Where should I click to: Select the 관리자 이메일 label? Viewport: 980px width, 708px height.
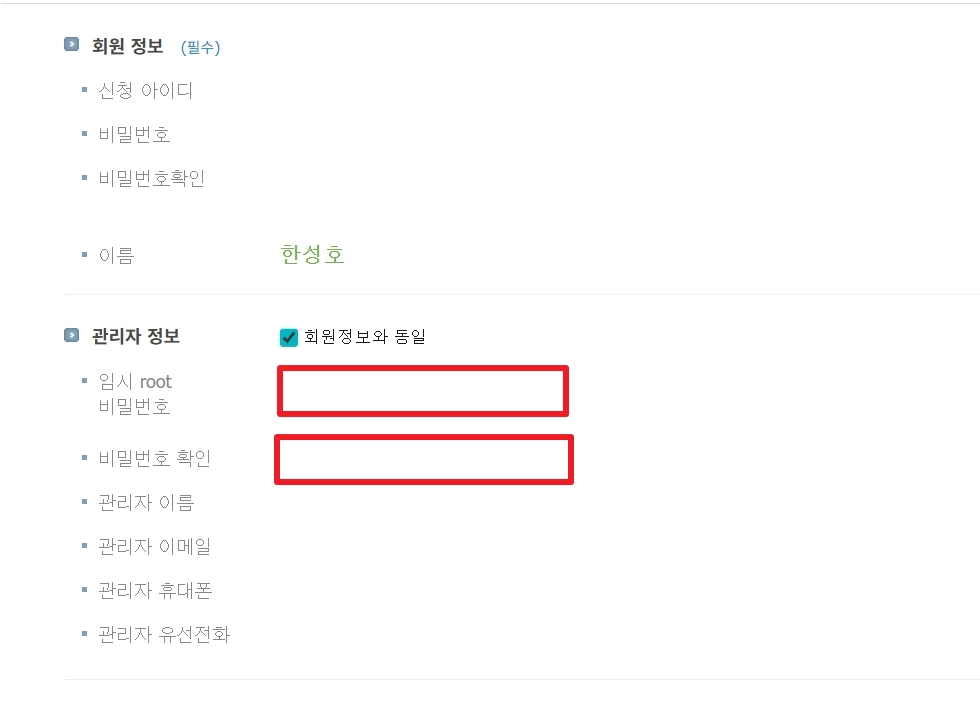coord(154,546)
